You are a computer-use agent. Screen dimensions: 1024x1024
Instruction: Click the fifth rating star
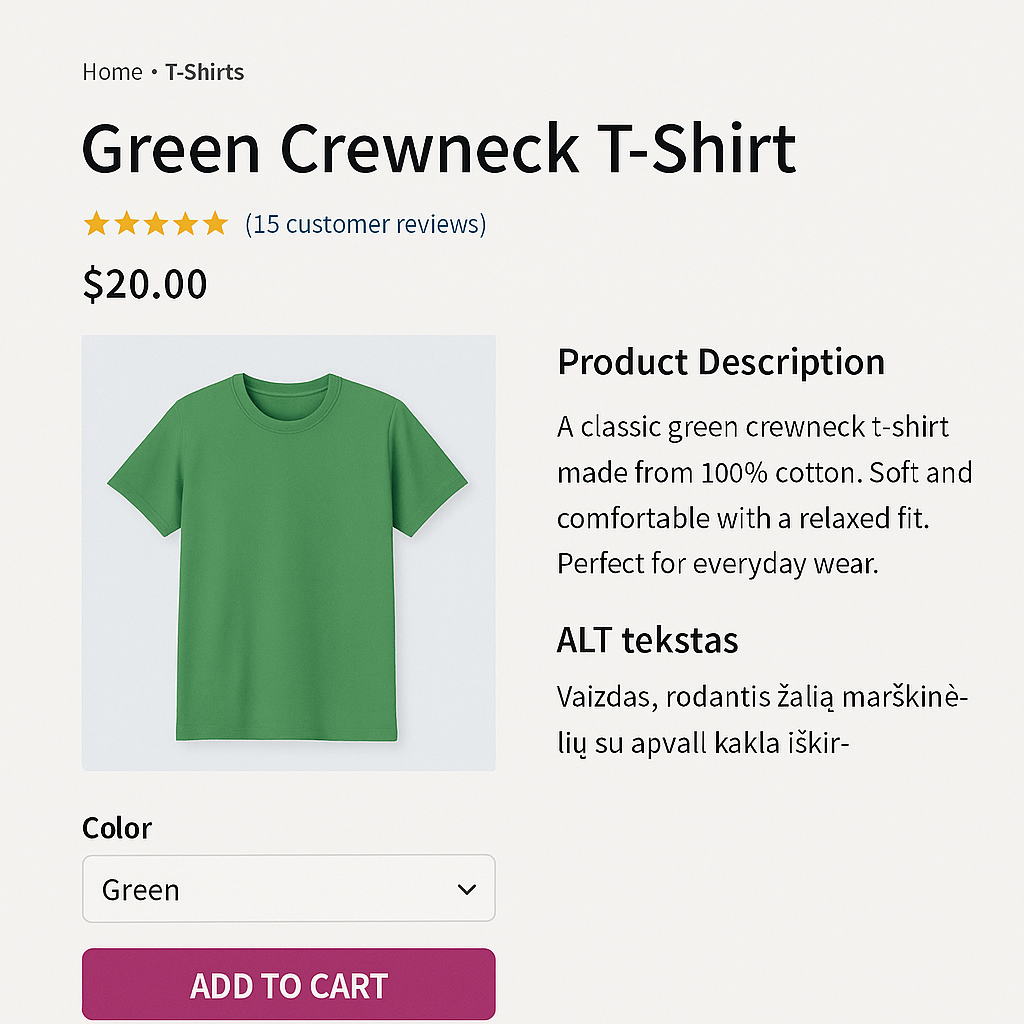click(x=215, y=224)
